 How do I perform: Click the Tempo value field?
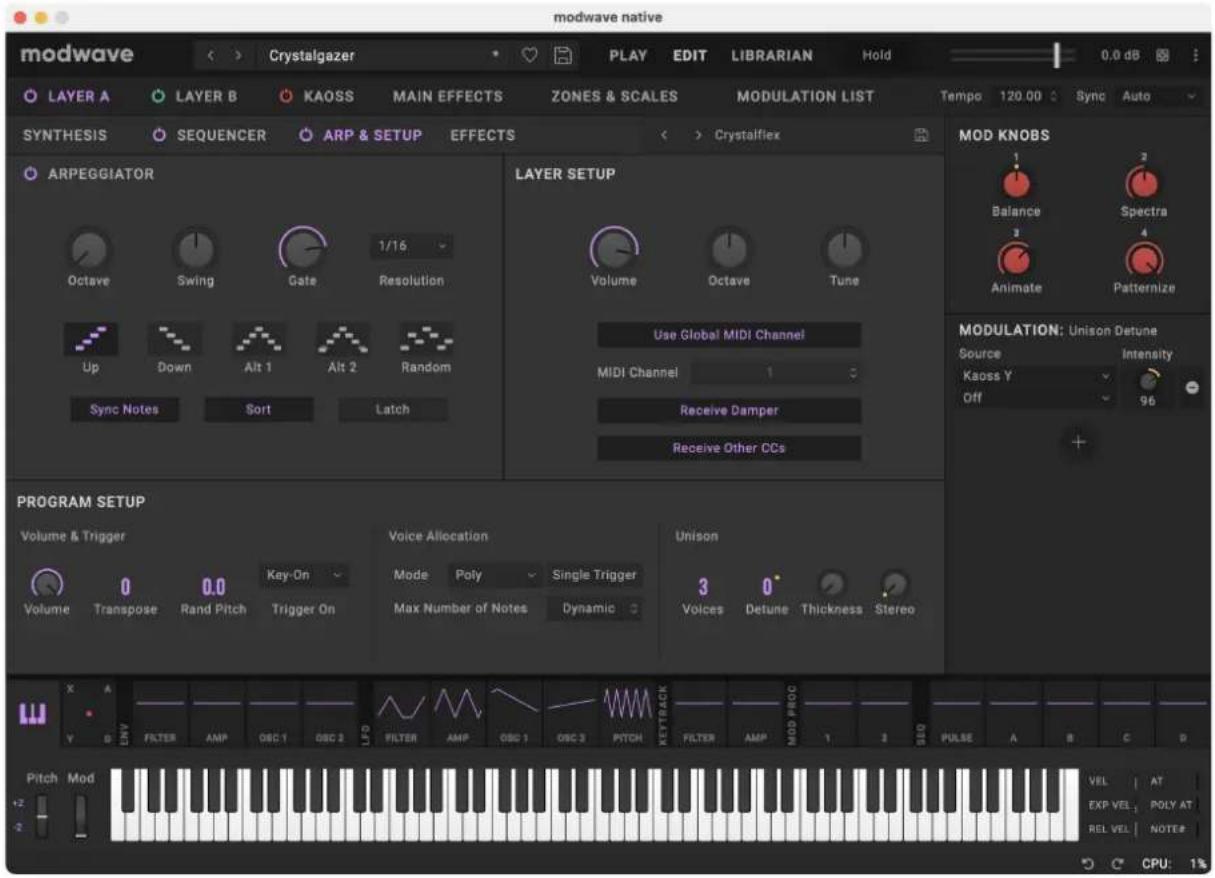coord(1025,96)
